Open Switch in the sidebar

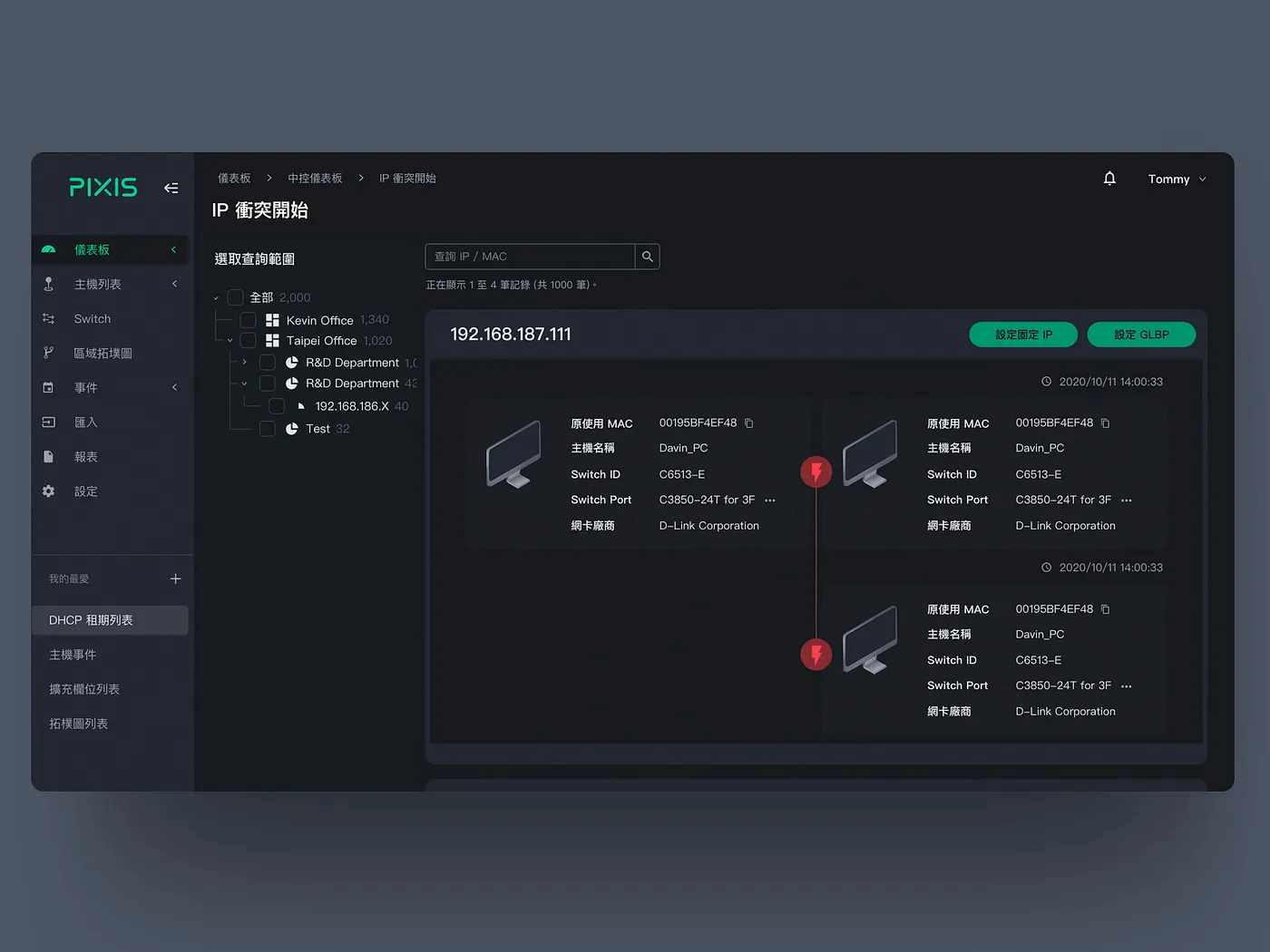[x=92, y=319]
